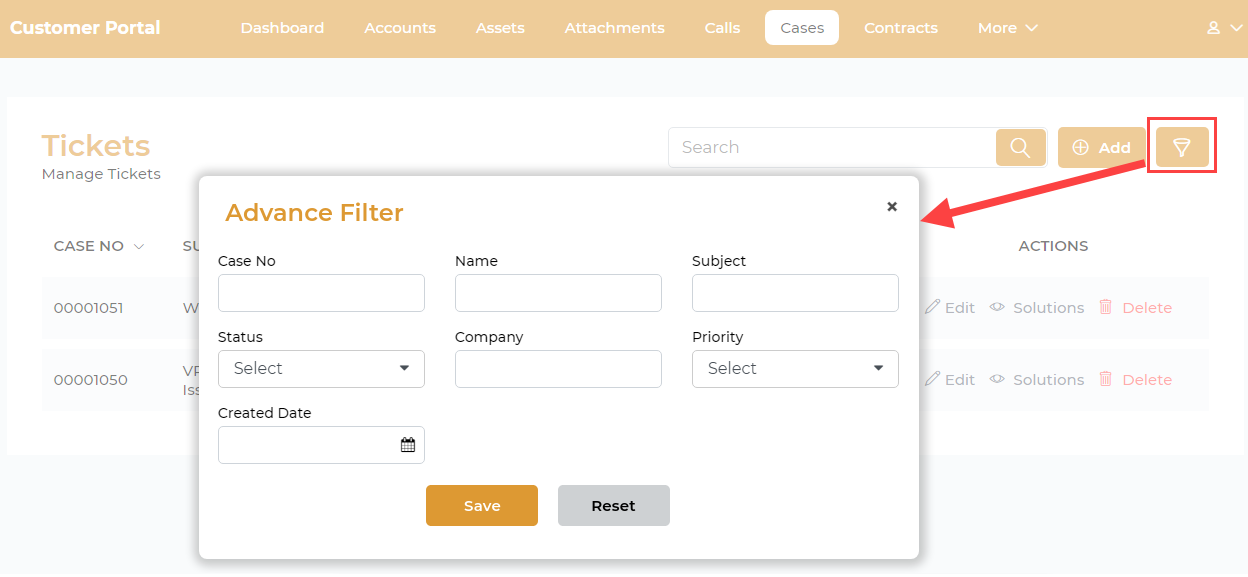Click the funnel filter icon button
1248x577 pixels.
point(1182,148)
